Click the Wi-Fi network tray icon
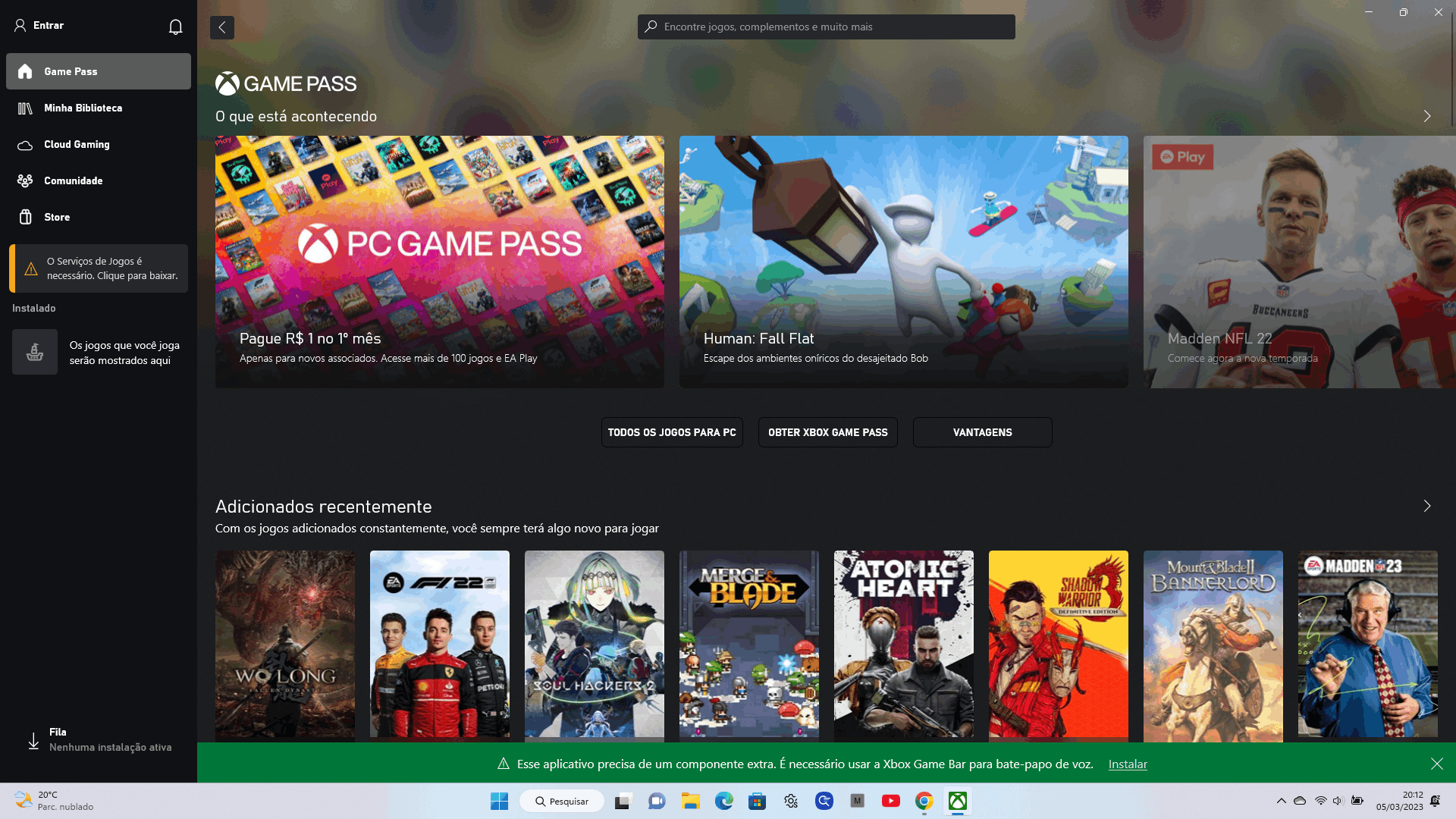 click(1320, 801)
